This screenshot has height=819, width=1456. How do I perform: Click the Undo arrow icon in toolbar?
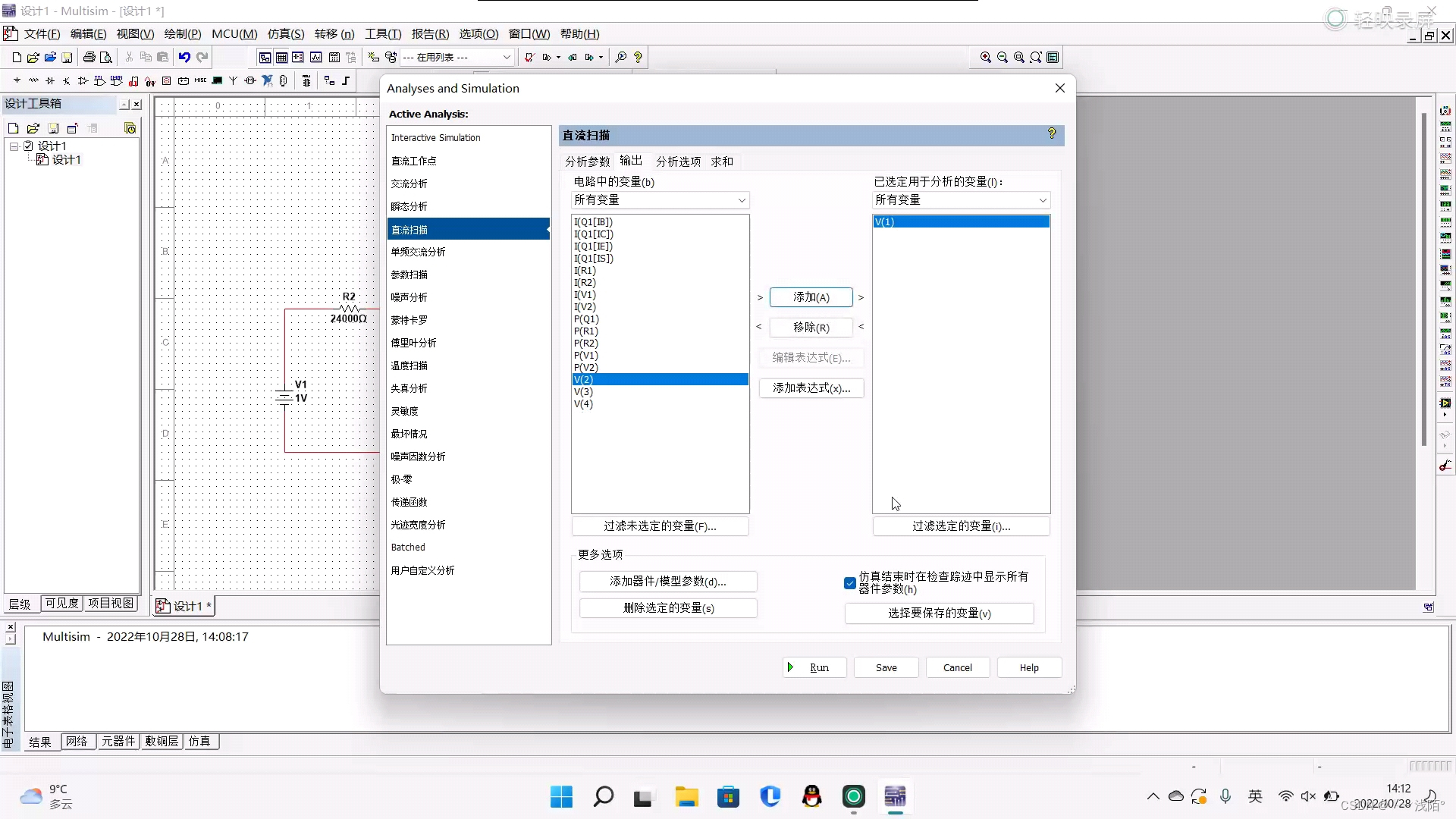tap(184, 57)
